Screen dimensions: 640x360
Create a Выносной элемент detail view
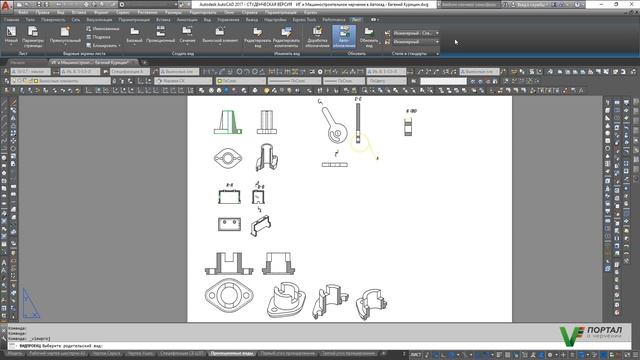pyautogui.click(x=220, y=36)
